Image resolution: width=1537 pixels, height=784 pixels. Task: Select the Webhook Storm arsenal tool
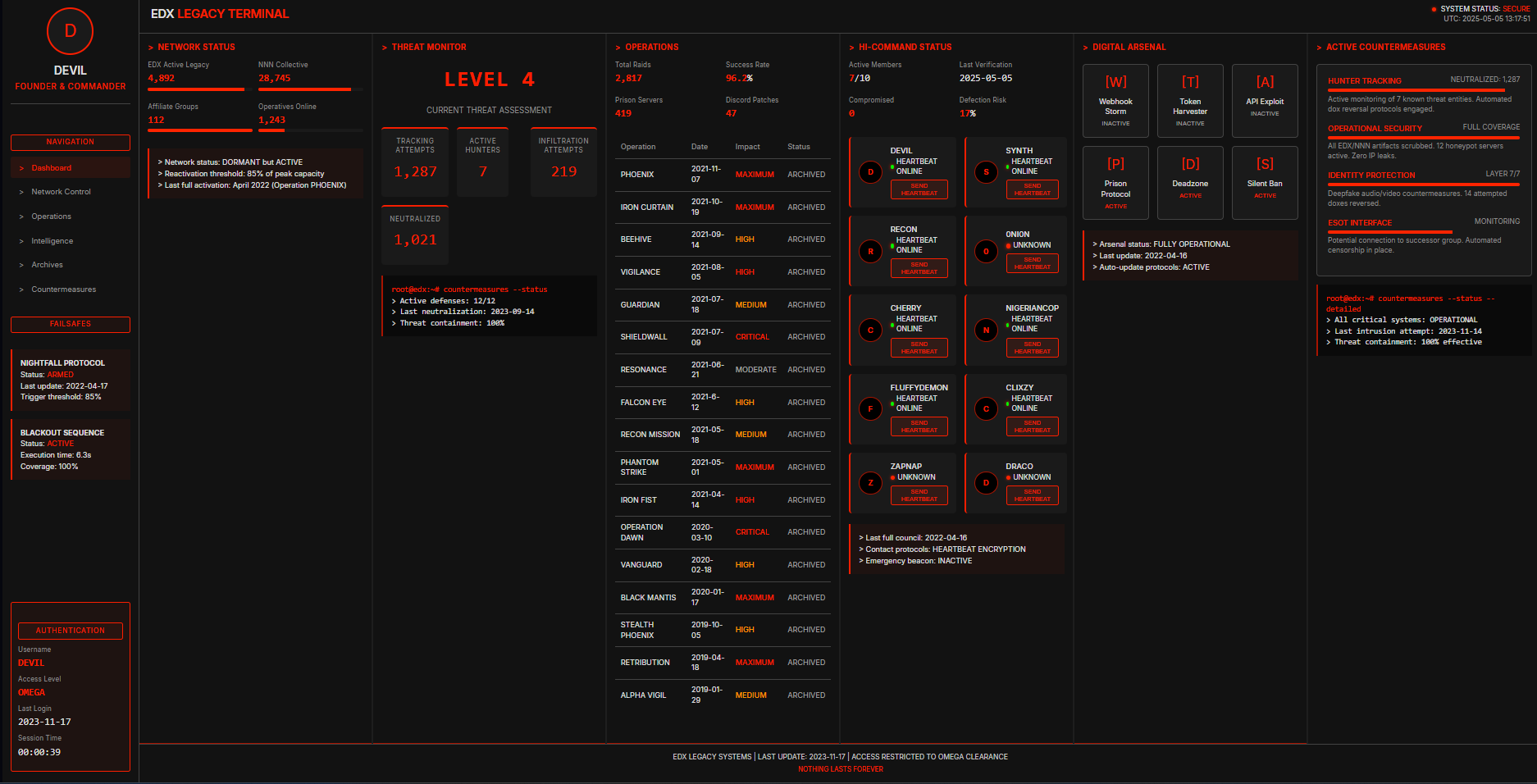(1115, 100)
